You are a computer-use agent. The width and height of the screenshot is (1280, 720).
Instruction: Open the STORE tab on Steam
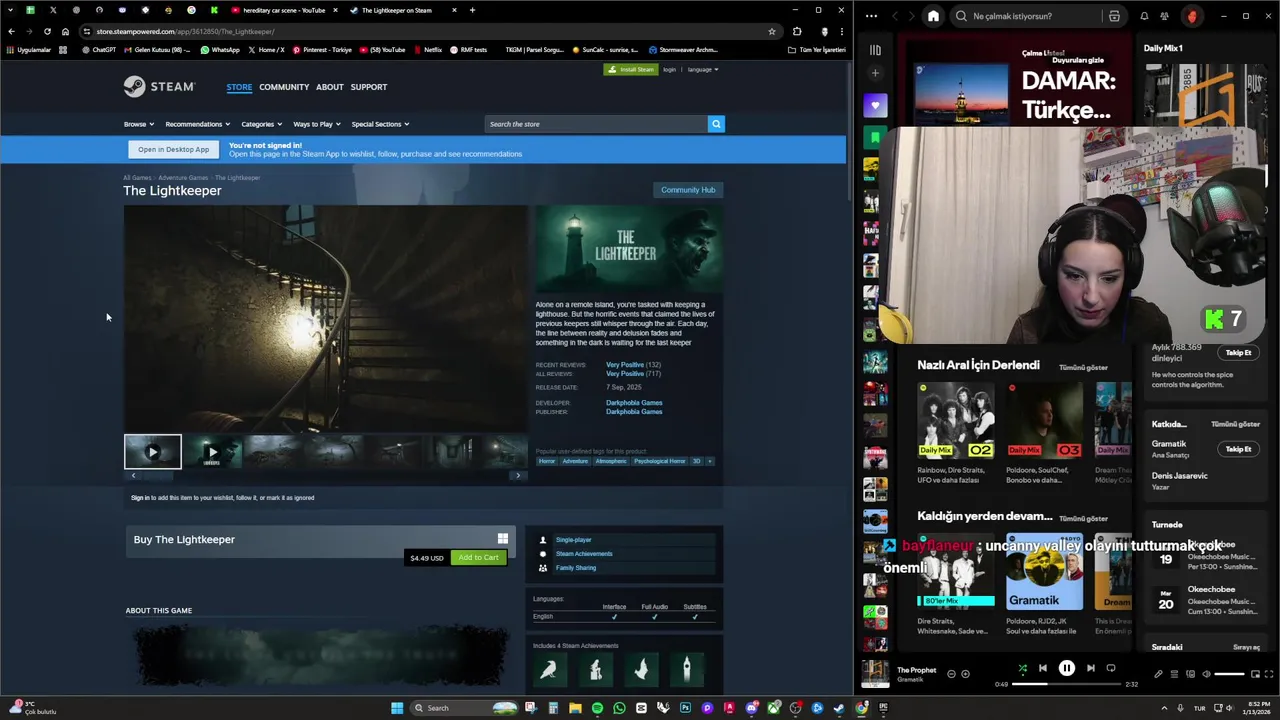click(239, 87)
